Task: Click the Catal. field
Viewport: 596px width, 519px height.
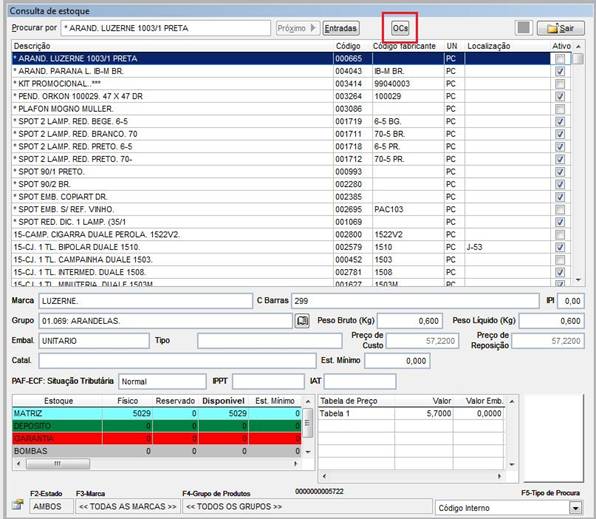Action: [x=177, y=361]
